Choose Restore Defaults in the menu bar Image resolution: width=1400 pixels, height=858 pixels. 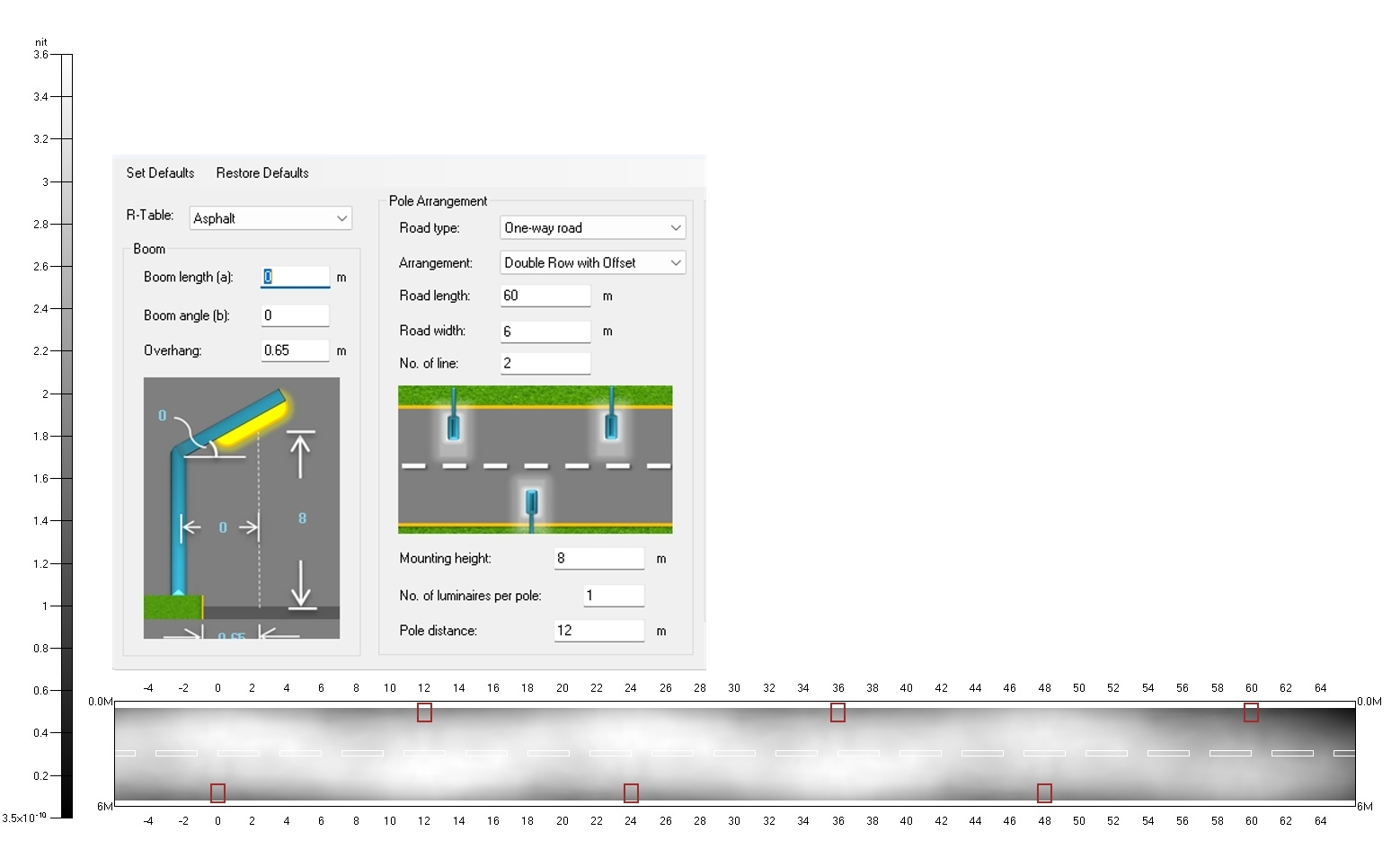coord(262,172)
